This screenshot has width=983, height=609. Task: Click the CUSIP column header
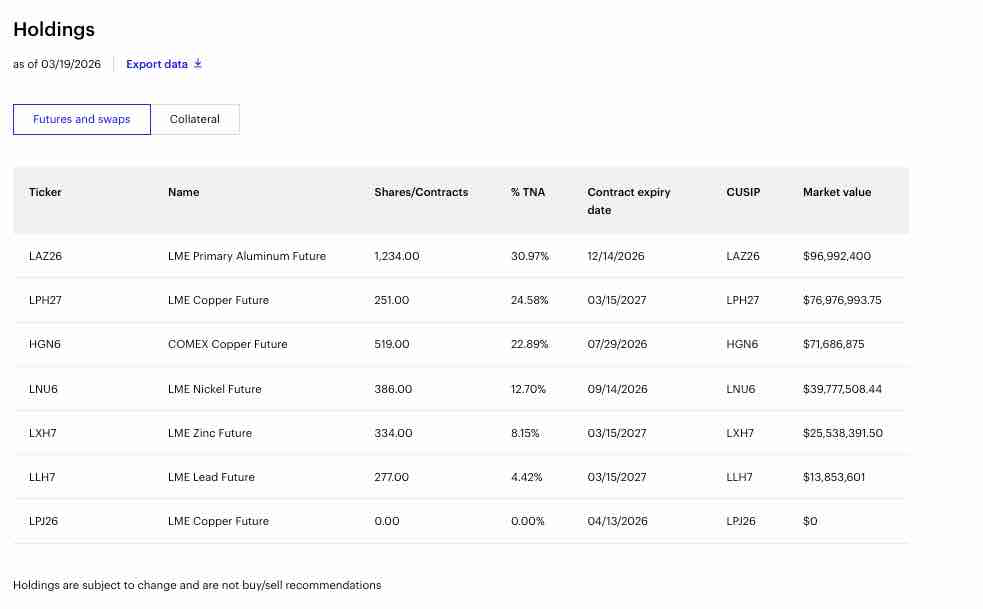pos(743,192)
